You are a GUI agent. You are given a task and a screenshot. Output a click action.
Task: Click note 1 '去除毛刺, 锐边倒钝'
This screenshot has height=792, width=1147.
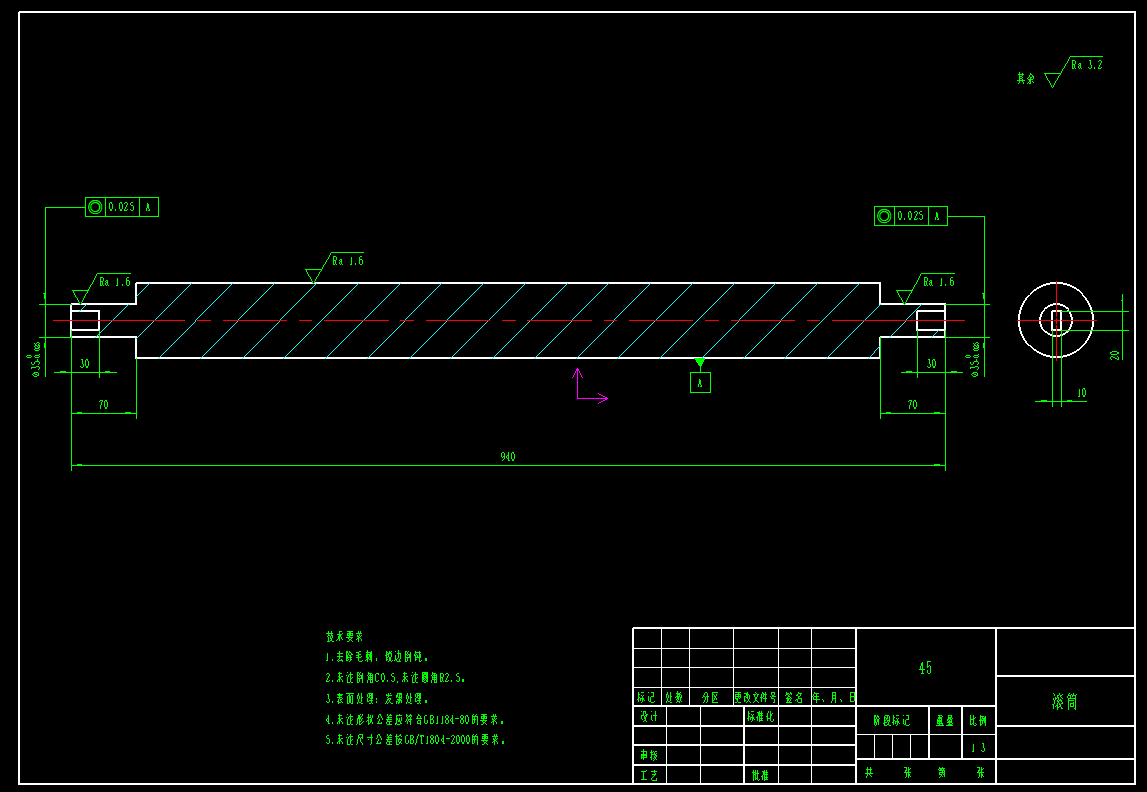(x=377, y=657)
